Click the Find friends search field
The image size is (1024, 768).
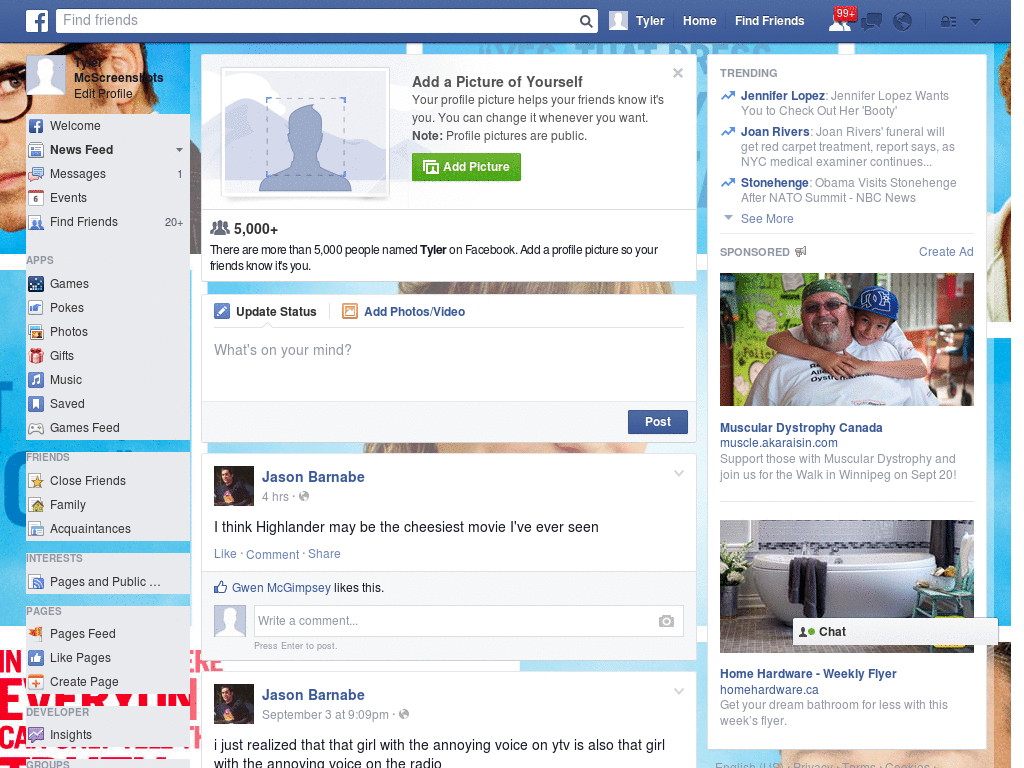(318, 21)
